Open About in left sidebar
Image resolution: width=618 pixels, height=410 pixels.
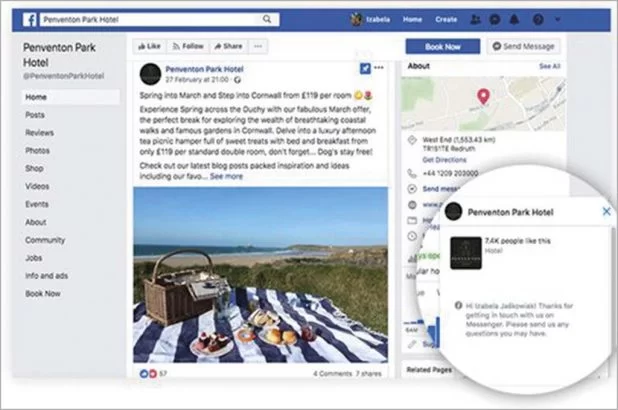36,222
